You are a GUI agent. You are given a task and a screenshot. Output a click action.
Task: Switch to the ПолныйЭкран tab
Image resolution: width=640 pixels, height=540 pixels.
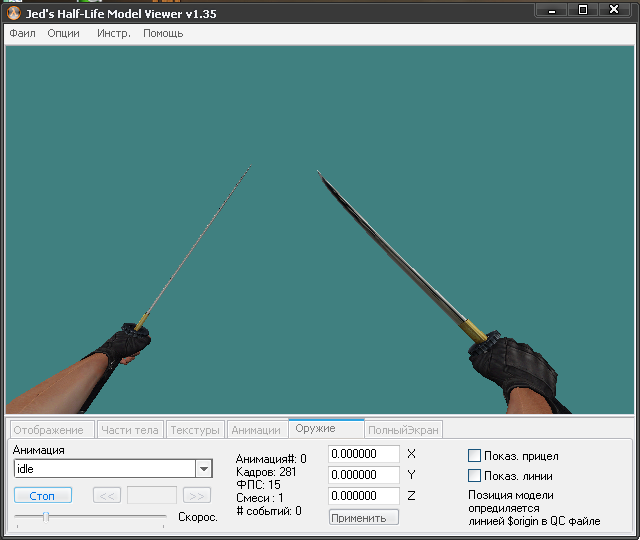tap(403, 430)
